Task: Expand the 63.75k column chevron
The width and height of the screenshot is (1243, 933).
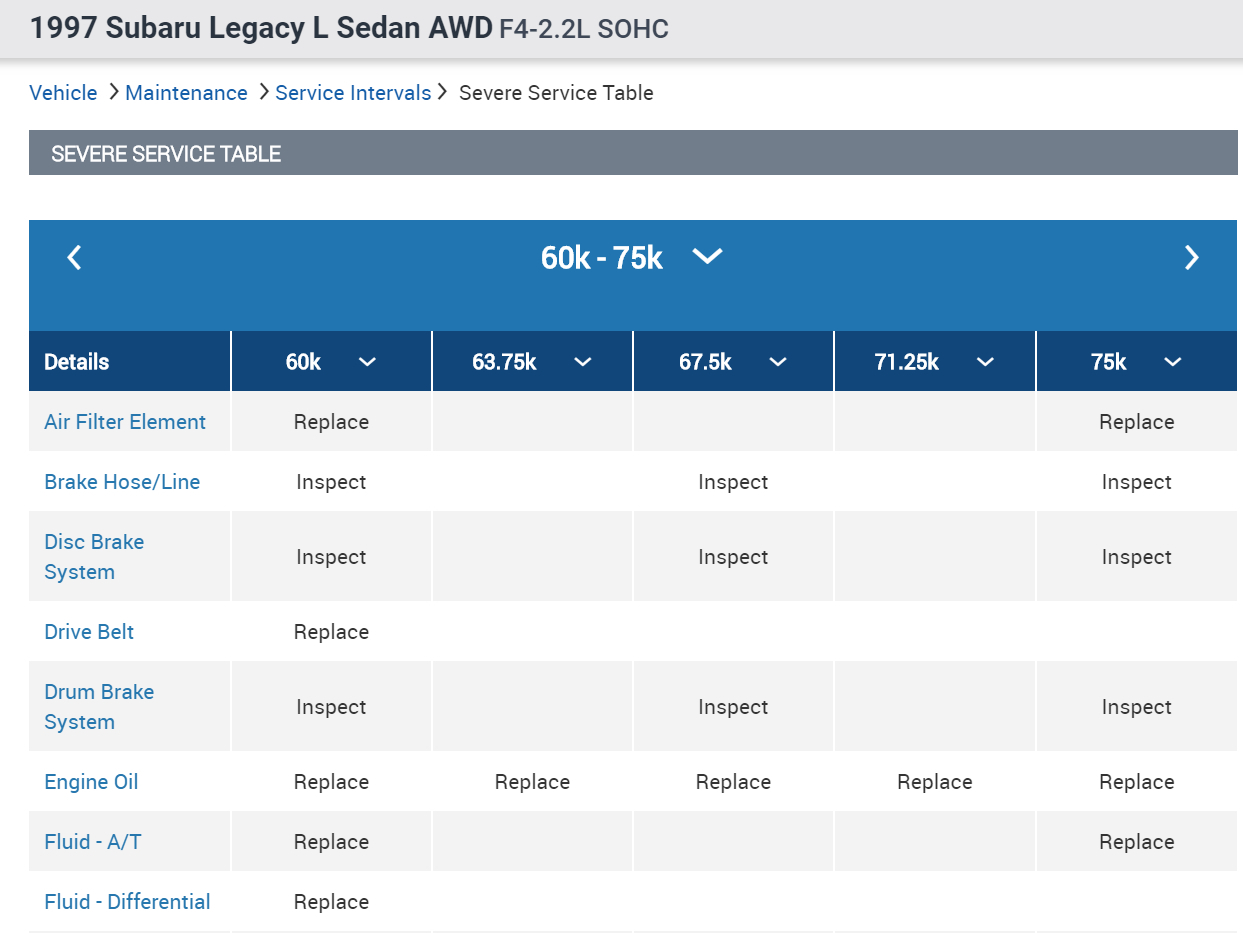Action: pyautogui.click(x=583, y=362)
